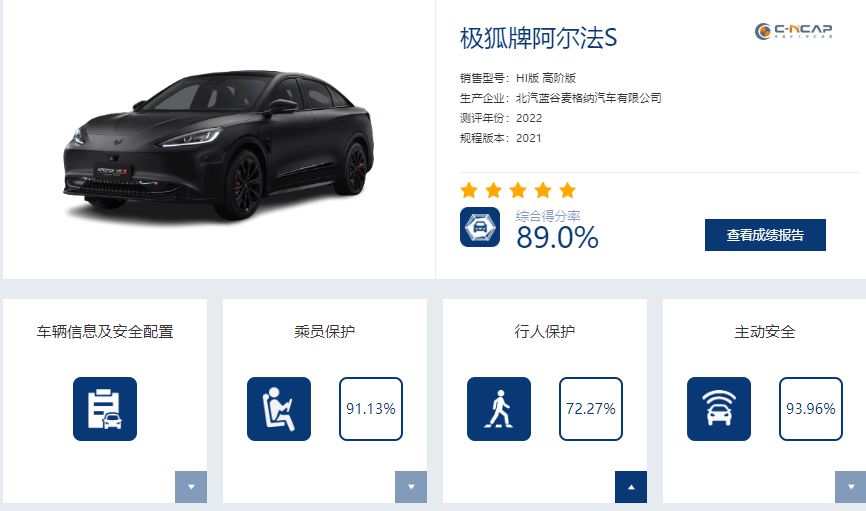
Task: Click the black ARCFOX Alpha S car photo
Action: [218, 145]
